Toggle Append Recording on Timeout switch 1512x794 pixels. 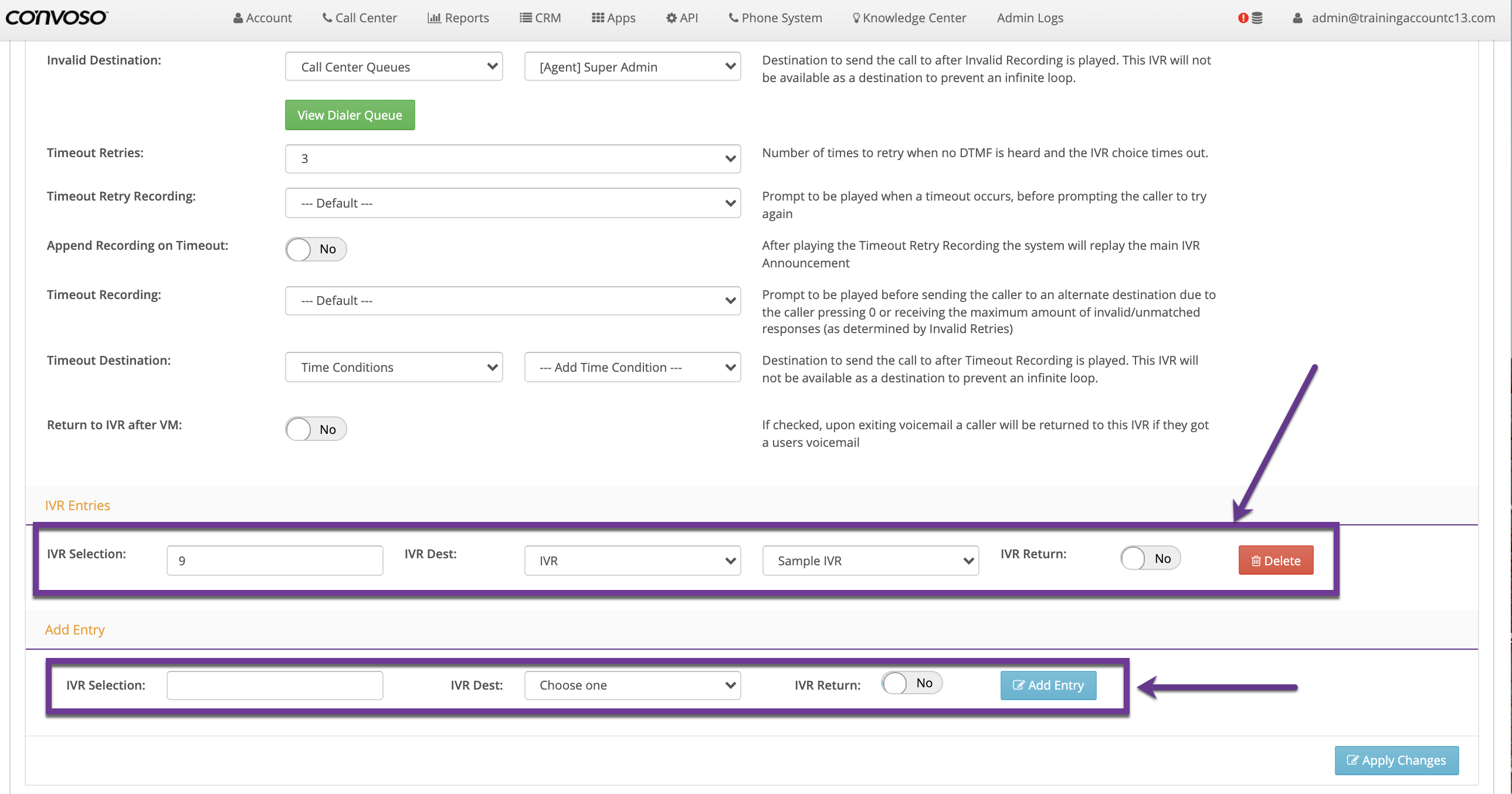click(316, 249)
